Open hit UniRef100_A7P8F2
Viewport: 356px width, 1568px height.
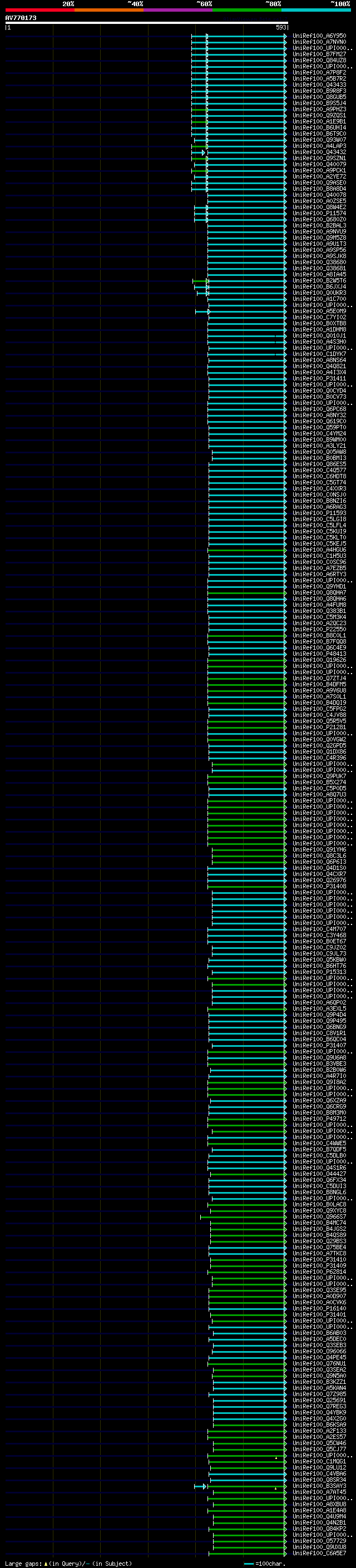(x=319, y=72)
